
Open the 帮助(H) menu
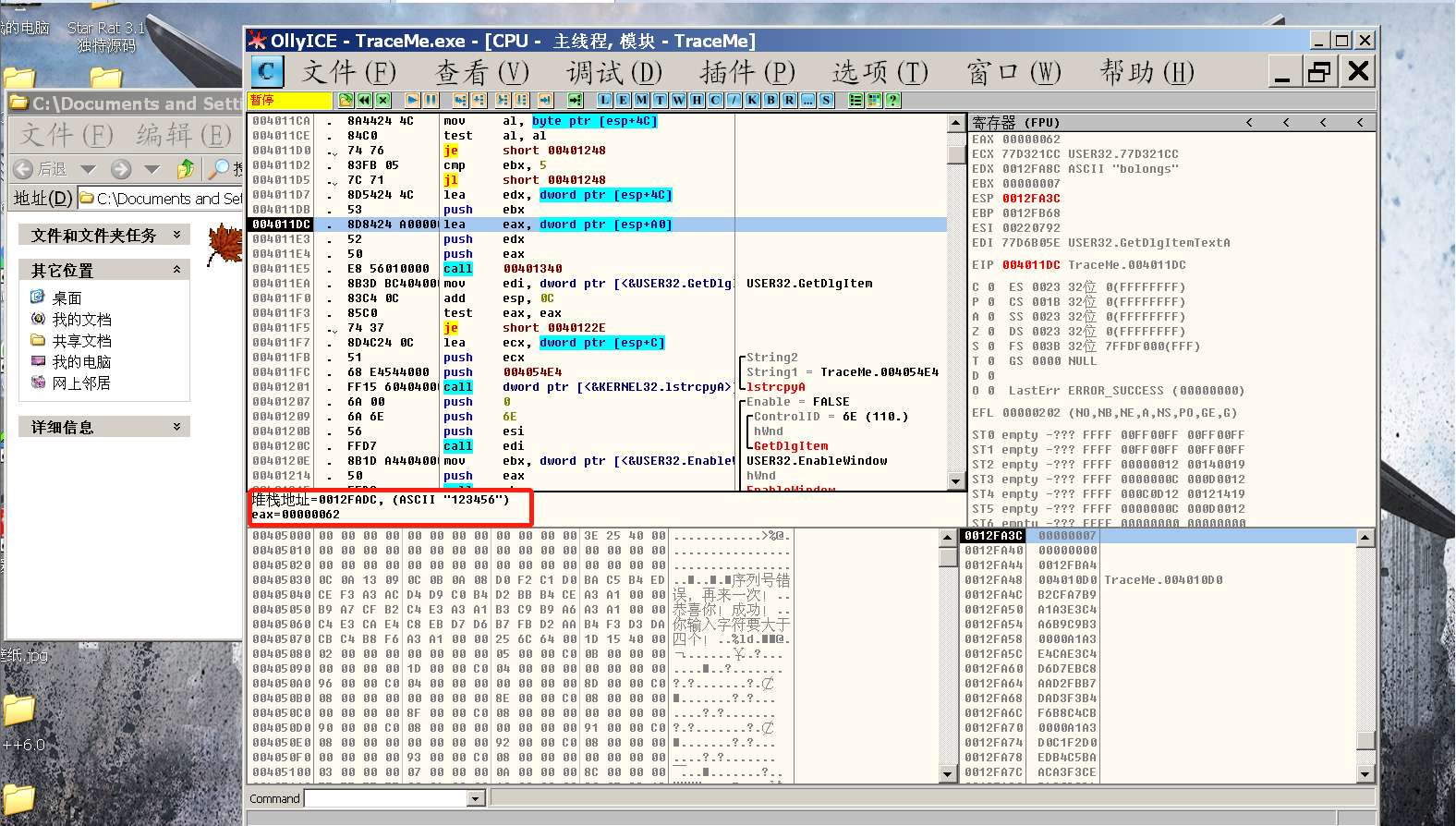point(1147,71)
